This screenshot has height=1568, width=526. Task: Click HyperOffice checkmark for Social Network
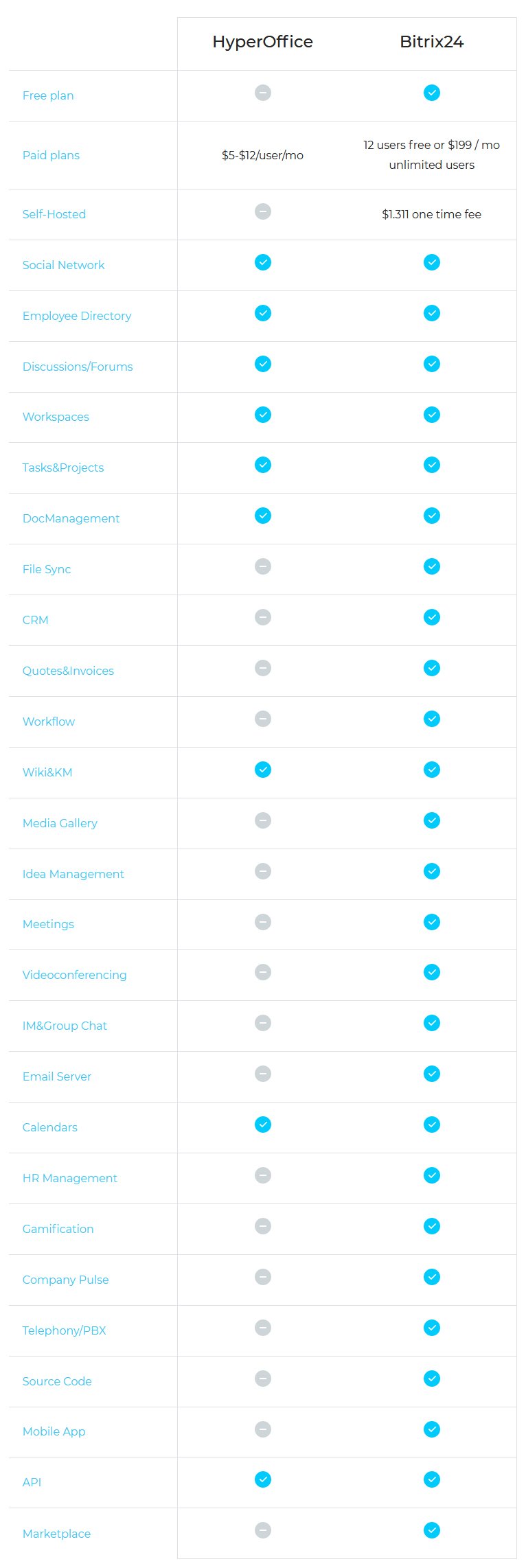point(262,262)
